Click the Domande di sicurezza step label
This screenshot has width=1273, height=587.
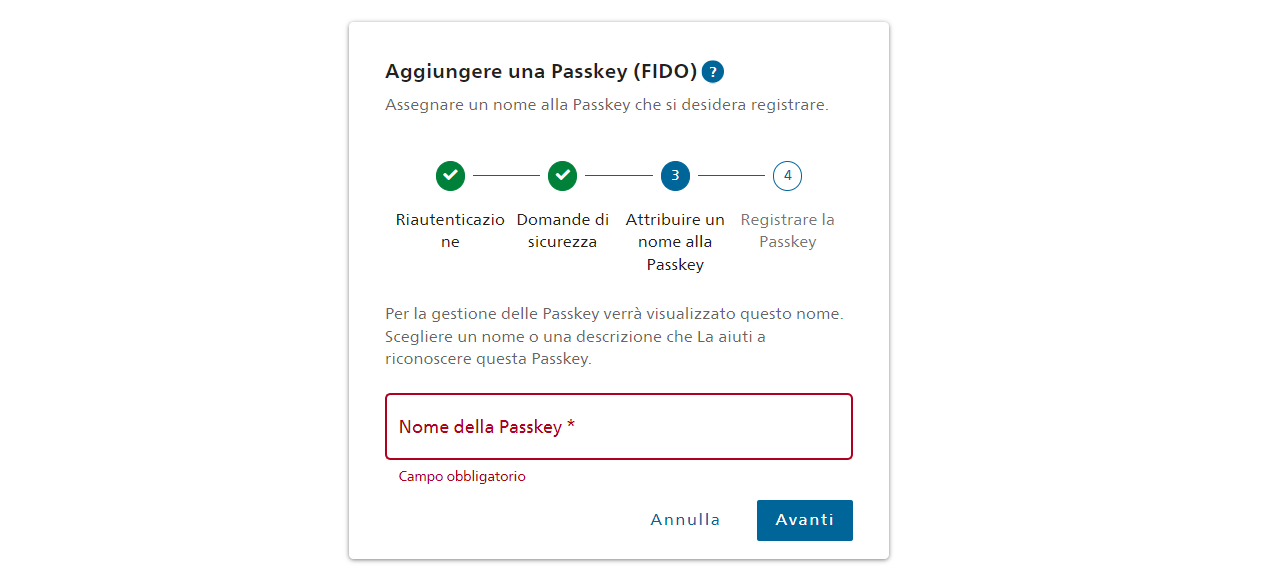(563, 231)
